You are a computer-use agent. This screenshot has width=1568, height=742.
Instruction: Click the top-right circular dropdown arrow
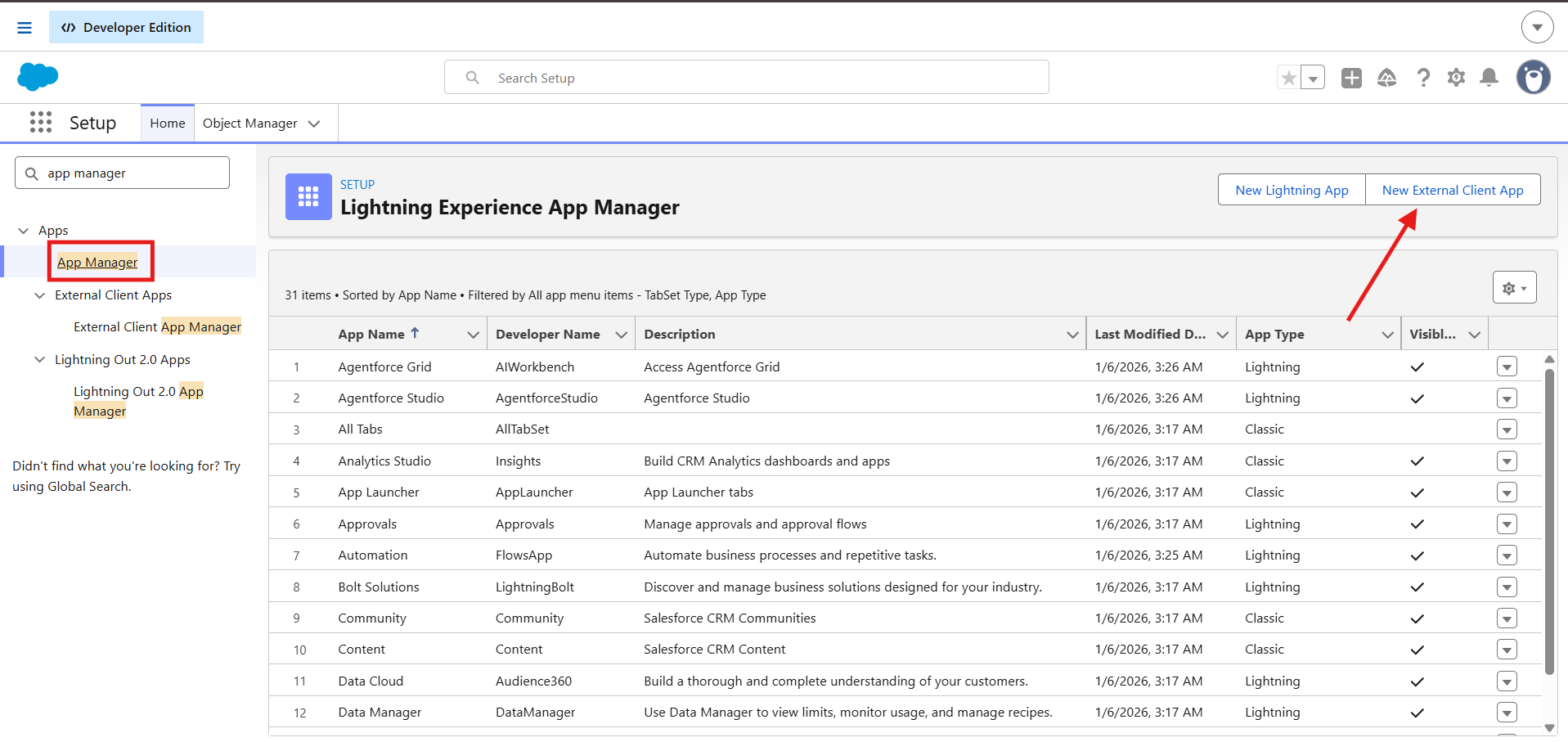[x=1538, y=27]
